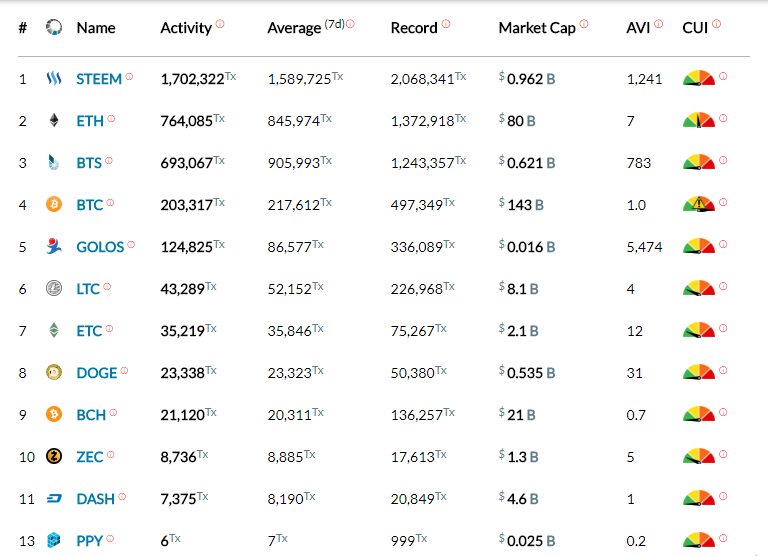Click the LTC silver logo icon
The image size is (768, 556).
pyautogui.click(x=54, y=288)
